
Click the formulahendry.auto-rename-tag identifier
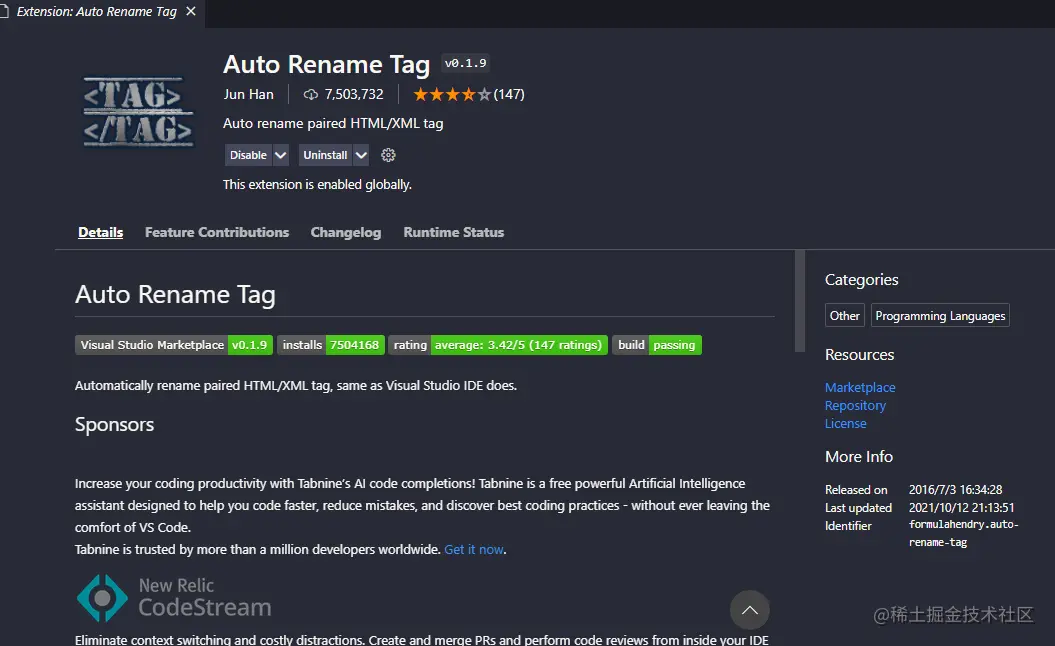963,533
